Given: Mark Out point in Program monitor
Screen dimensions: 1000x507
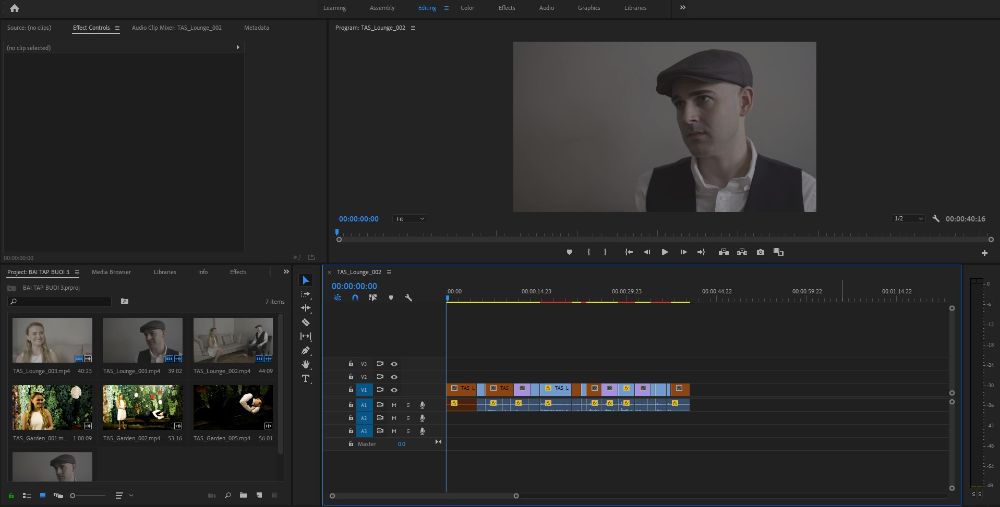Looking at the screenshot, I should [x=605, y=252].
